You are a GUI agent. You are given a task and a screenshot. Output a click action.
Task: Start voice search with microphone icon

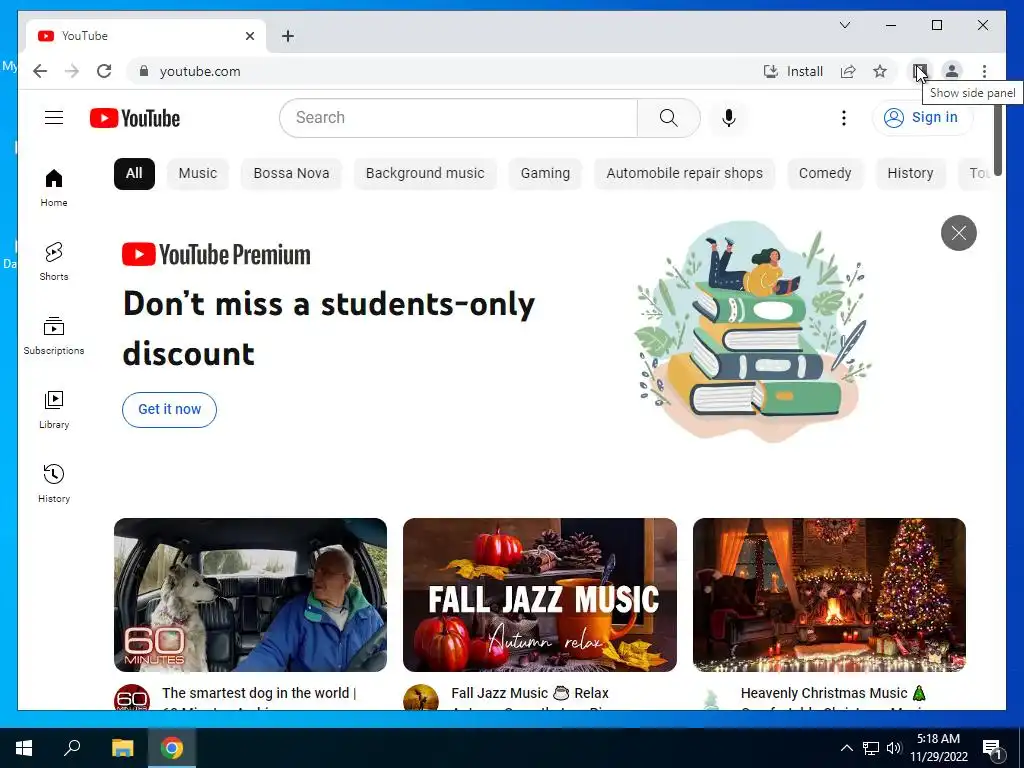[x=729, y=118]
